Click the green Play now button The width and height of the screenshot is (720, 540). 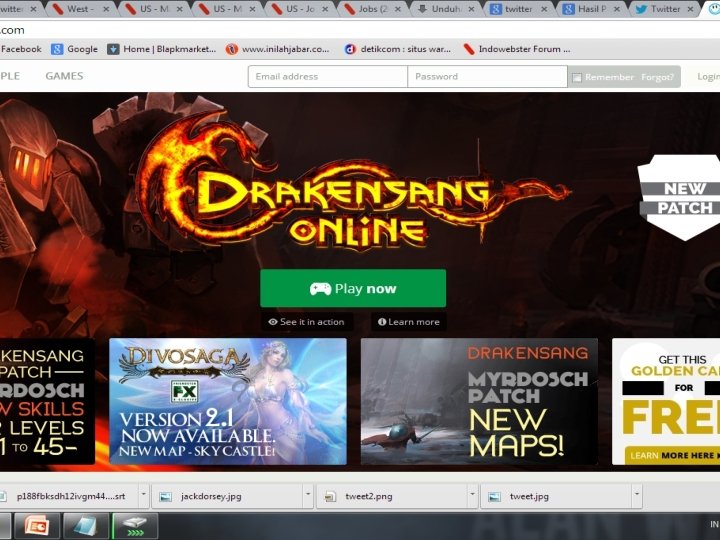tap(353, 288)
